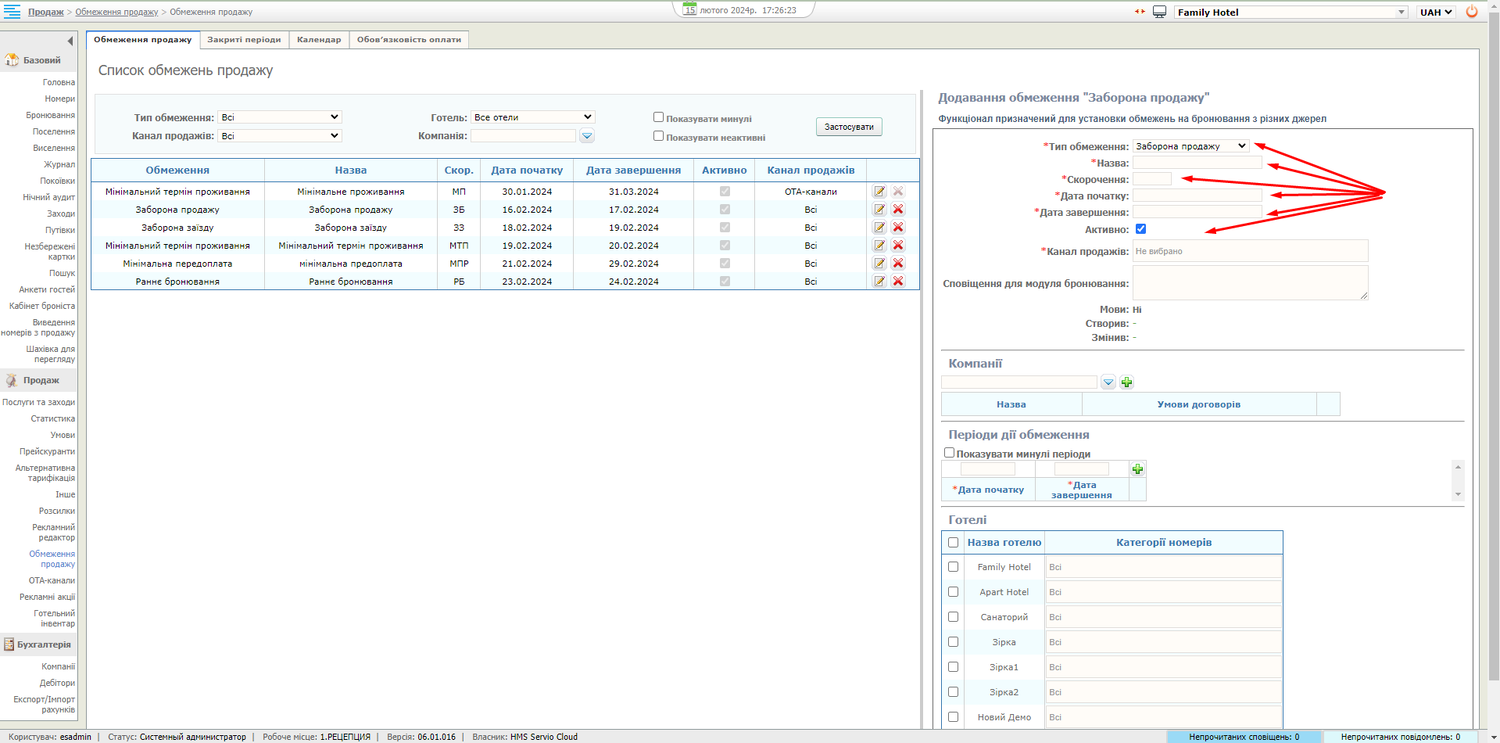Add restriction period with green plus
Screen dimensions: 1500x743
(x=1137, y=469)
